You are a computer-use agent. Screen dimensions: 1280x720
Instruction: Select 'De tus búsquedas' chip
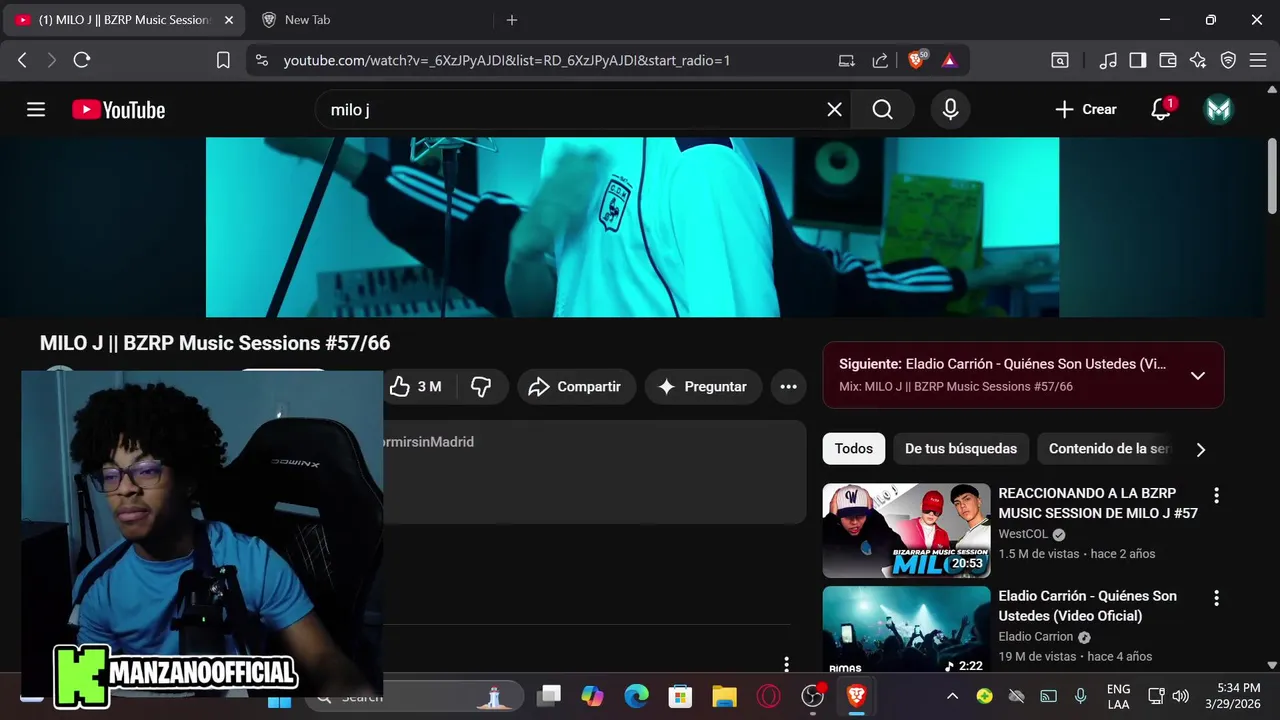tap(961, 449)
